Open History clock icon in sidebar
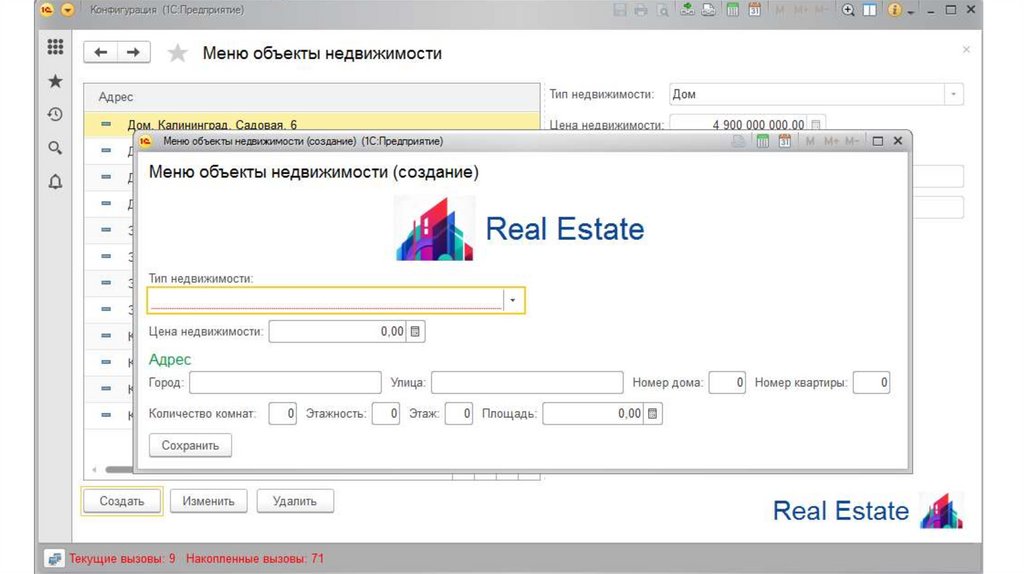 point(55,114)
